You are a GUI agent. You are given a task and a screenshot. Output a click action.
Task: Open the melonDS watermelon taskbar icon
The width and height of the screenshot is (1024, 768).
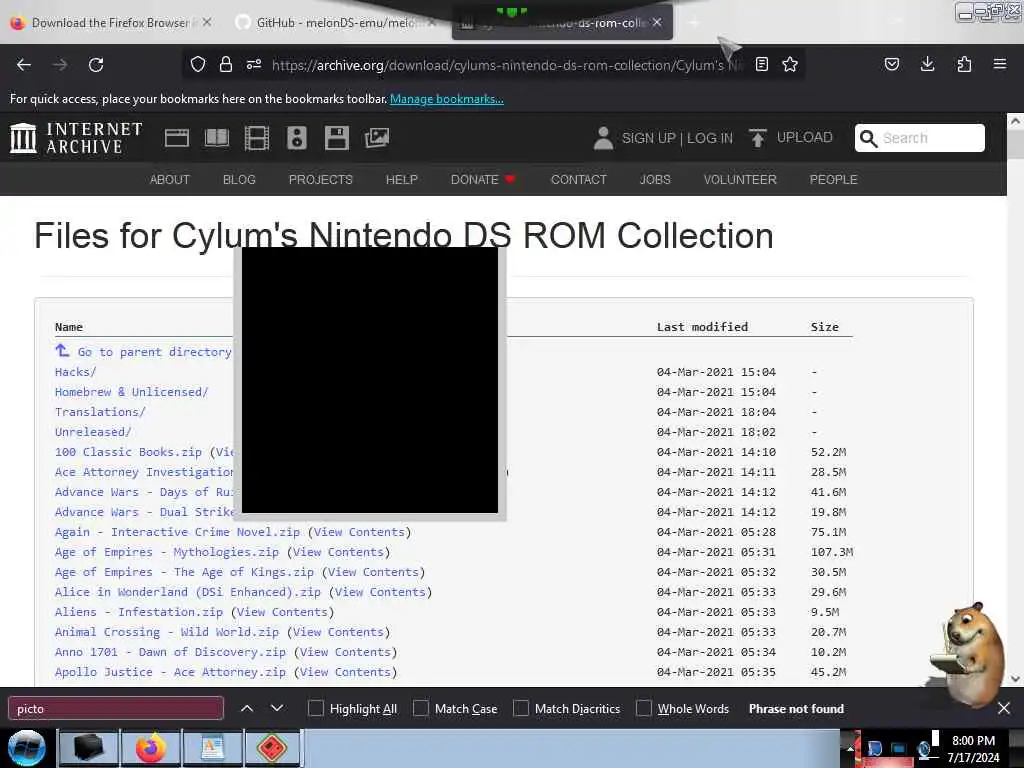[x=272, y=748]
